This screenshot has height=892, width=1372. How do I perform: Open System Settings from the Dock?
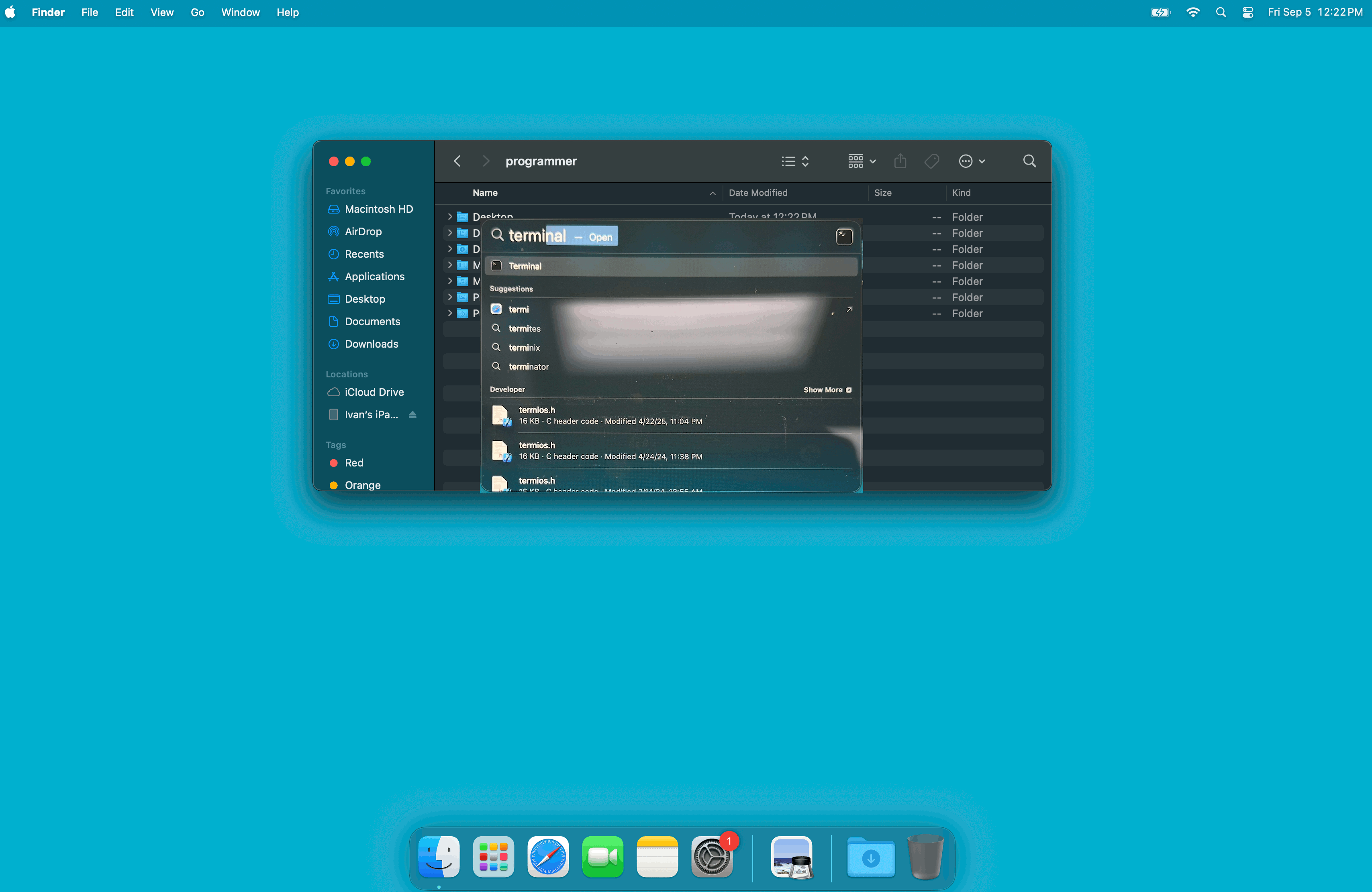coord(711,857)
